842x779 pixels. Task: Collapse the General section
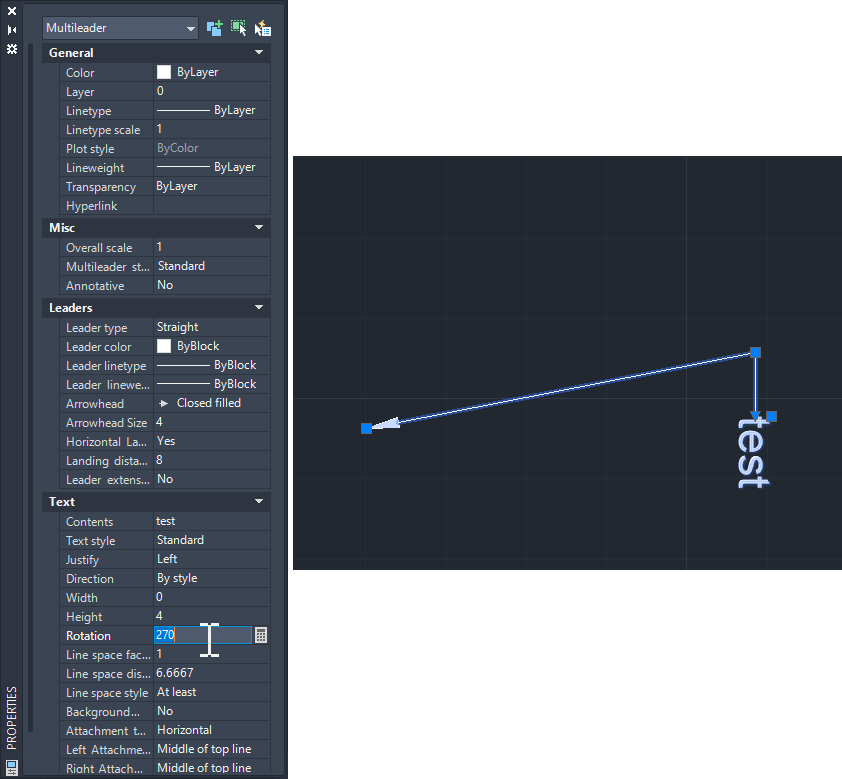[x=259, y=52]
